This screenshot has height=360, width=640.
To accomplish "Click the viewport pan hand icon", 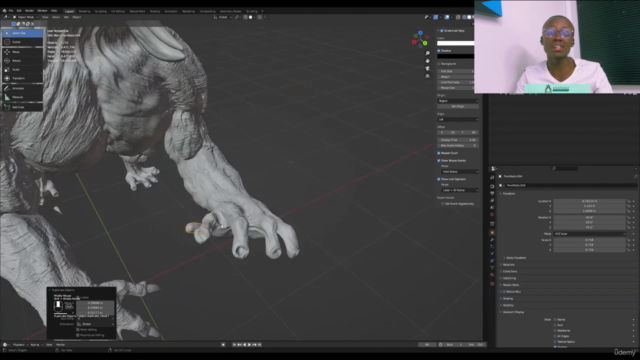I will tap(427, 61).
